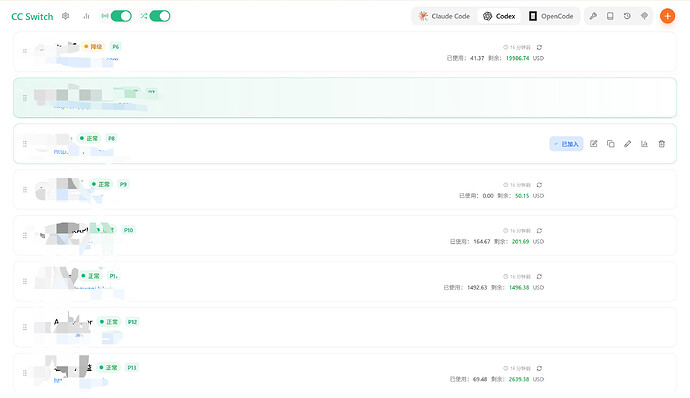Click the rightmost gray icon in top toolbar

click(644, 16)
